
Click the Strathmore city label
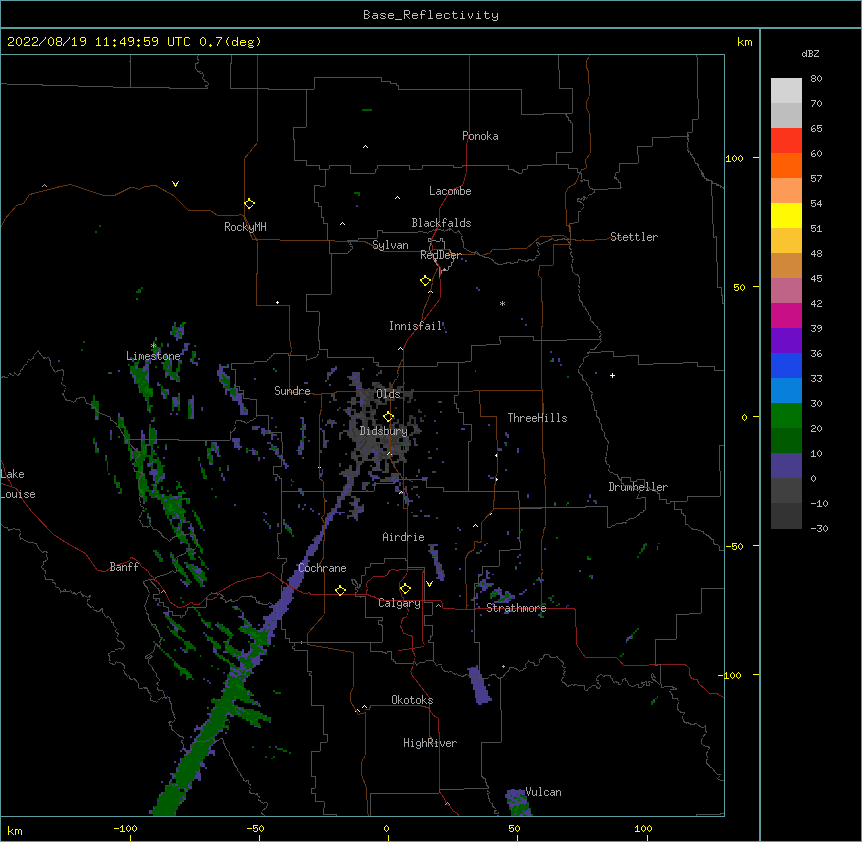(516, 608)
